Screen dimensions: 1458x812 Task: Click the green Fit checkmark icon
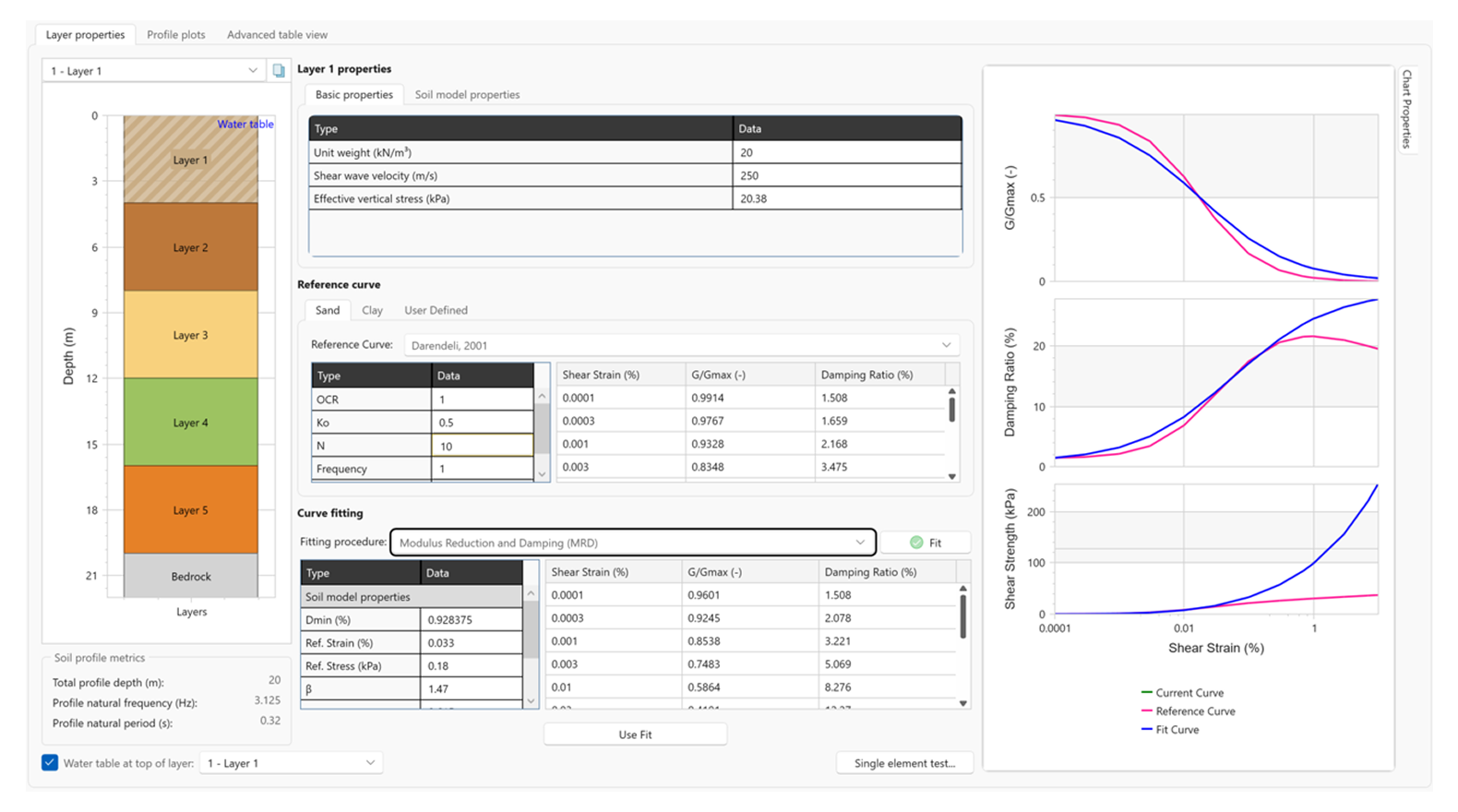pos(916,543)
